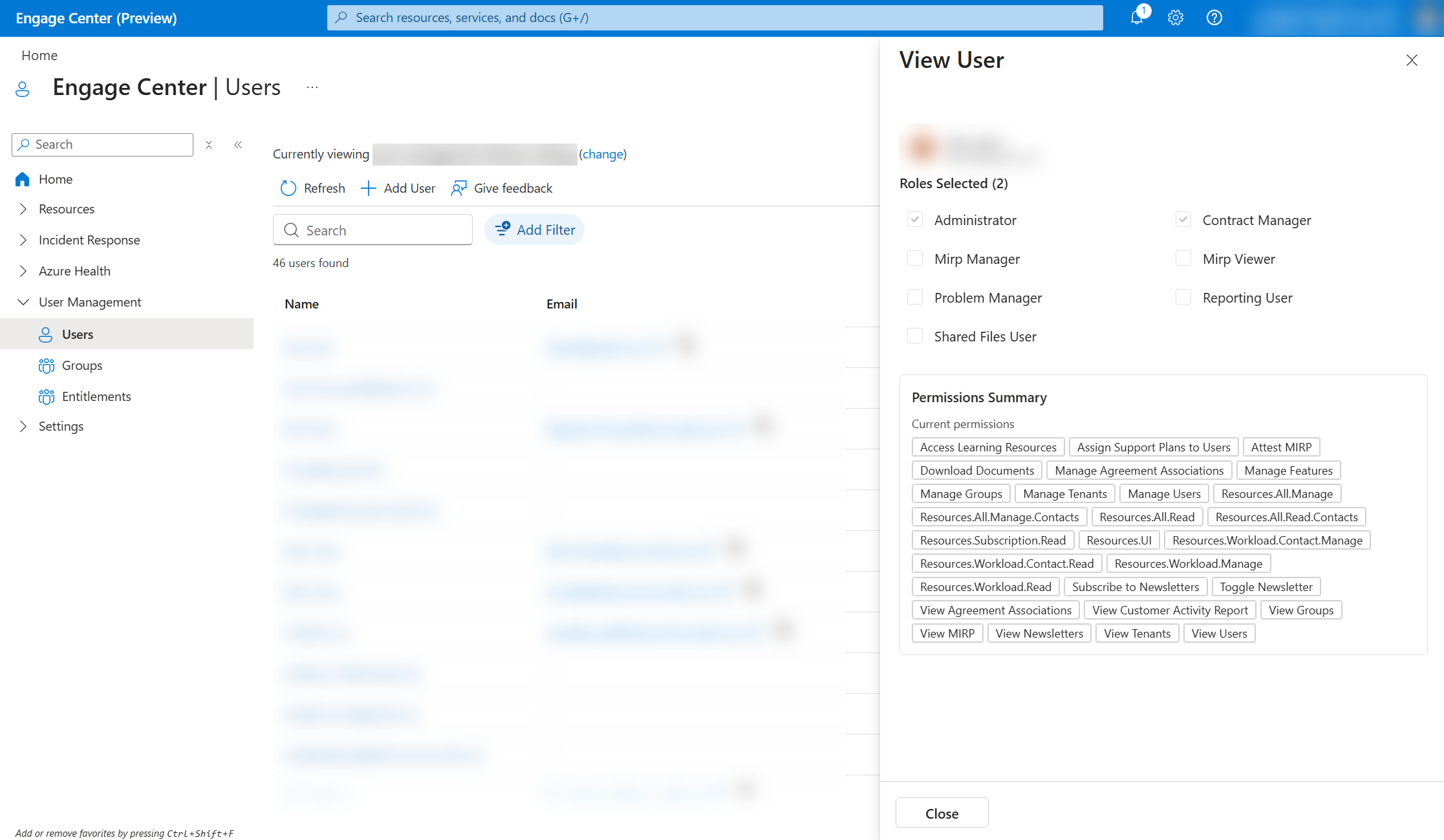Check the Shared Files User role
The image size is (1444, 840).
point(915,336)
